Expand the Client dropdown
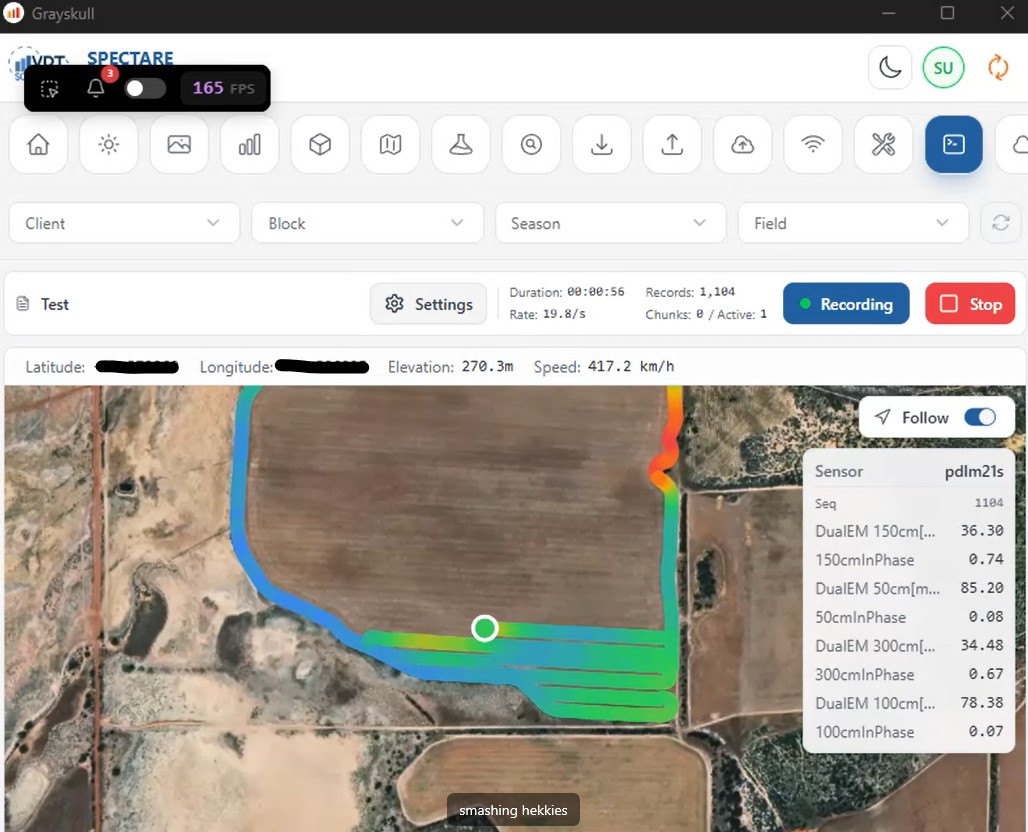The image size is (1028, 832). (x=125, y=223)
